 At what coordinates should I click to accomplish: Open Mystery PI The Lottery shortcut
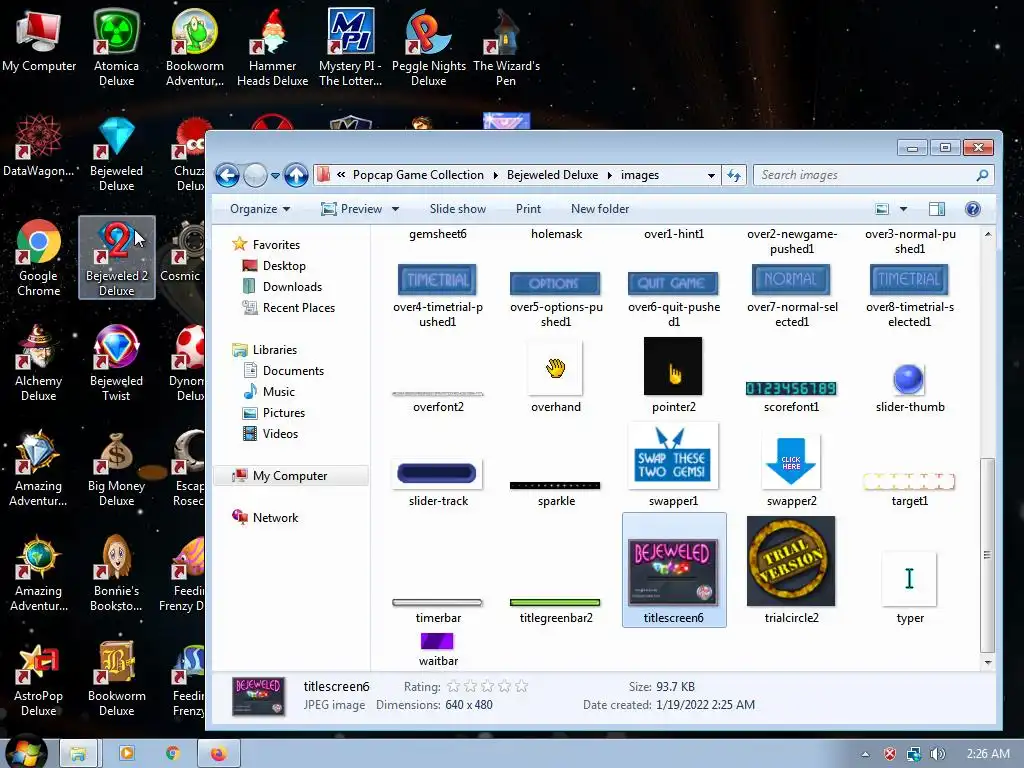tap(350, 47)
